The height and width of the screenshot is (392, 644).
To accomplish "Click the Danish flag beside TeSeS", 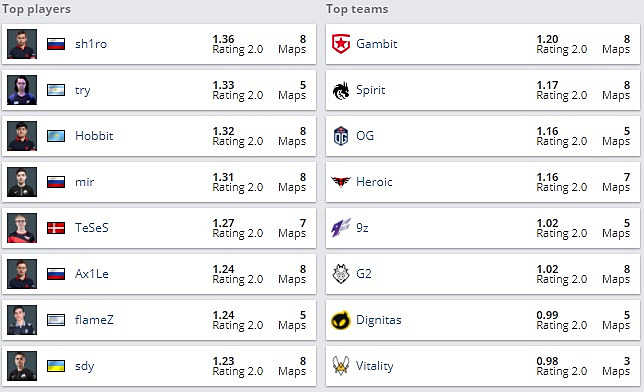I will coord(56,228).
